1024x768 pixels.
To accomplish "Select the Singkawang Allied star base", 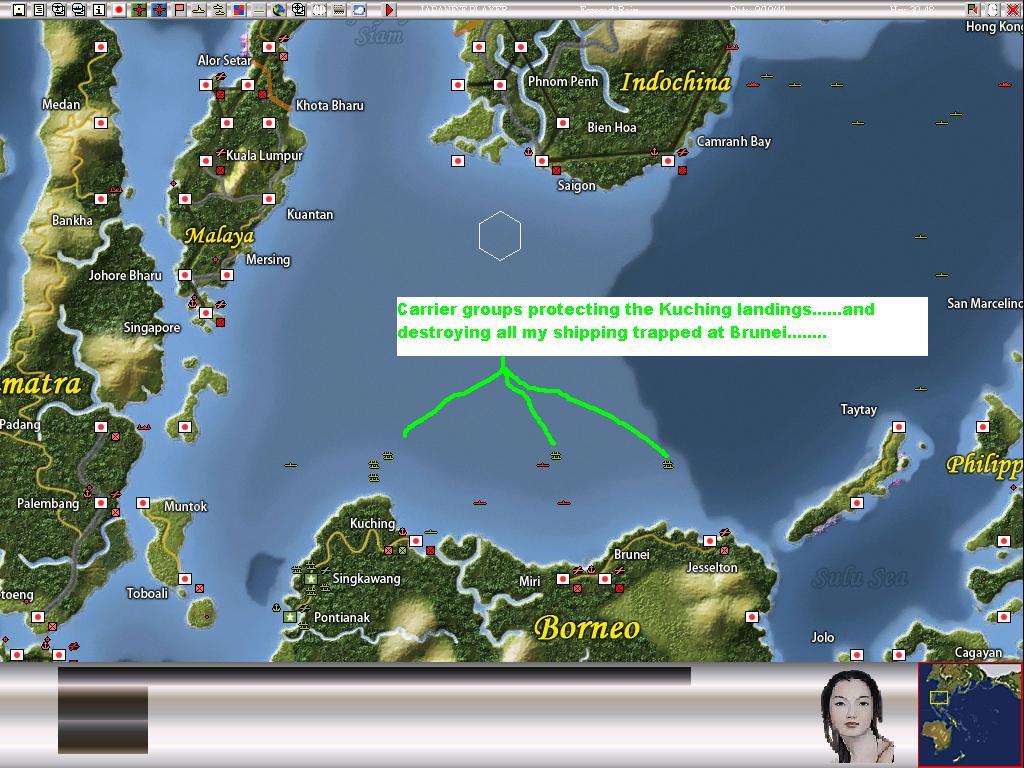I will pos(311,579).
